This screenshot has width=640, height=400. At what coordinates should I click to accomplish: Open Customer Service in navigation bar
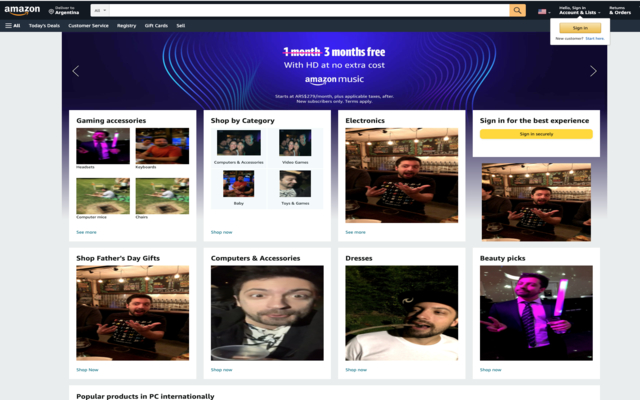coord(88,25)
